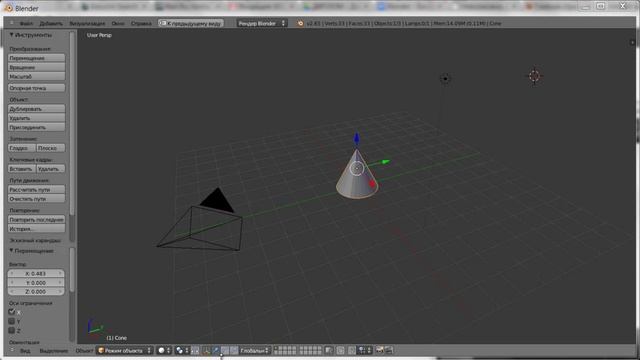Click the Повторить последнее button
The image size is (640, 360).
[36, 220]
